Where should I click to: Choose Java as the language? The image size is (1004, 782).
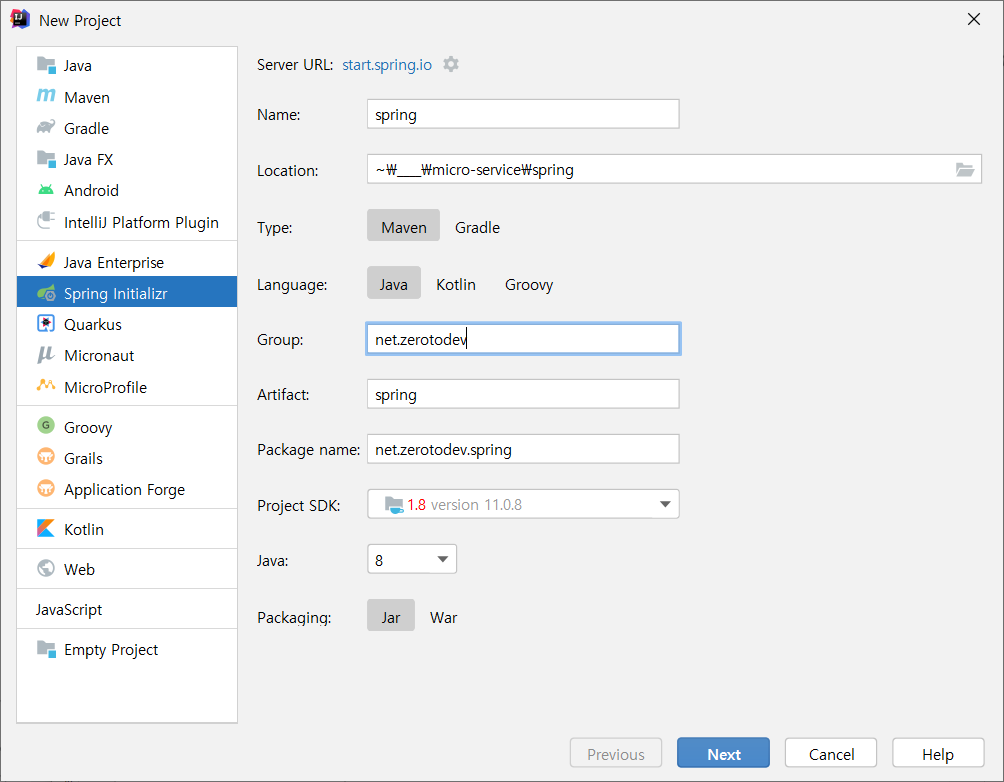(394, 282)
